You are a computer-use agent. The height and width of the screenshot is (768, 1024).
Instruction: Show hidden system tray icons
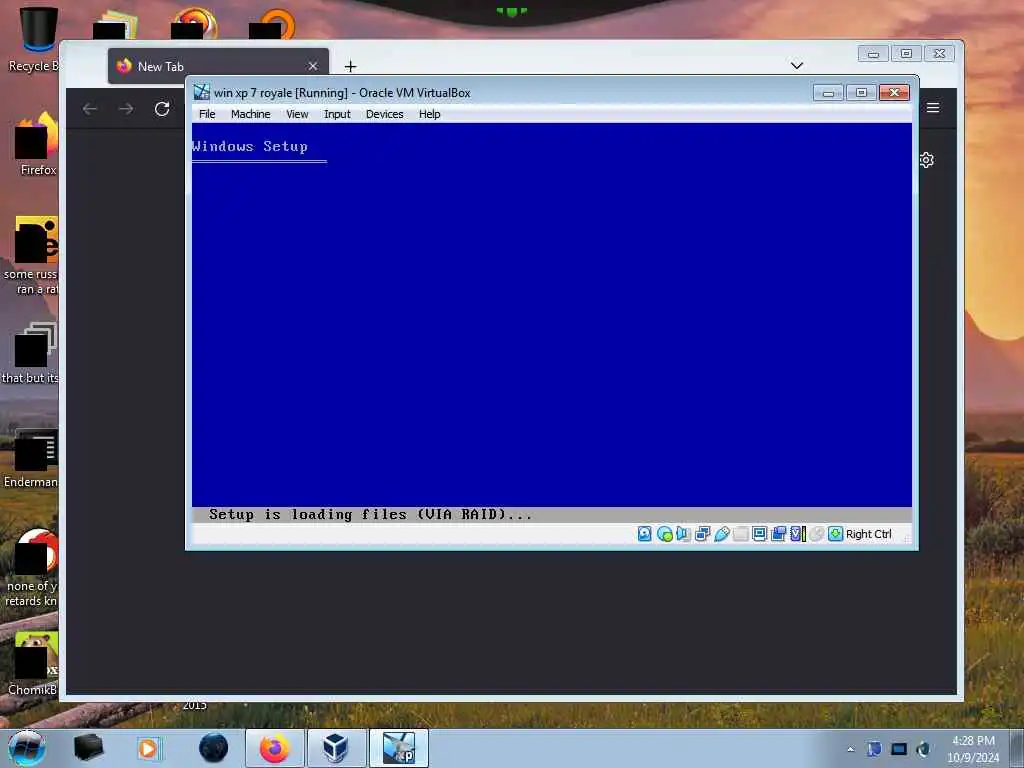pyautogui.click(x=850, y=749)
